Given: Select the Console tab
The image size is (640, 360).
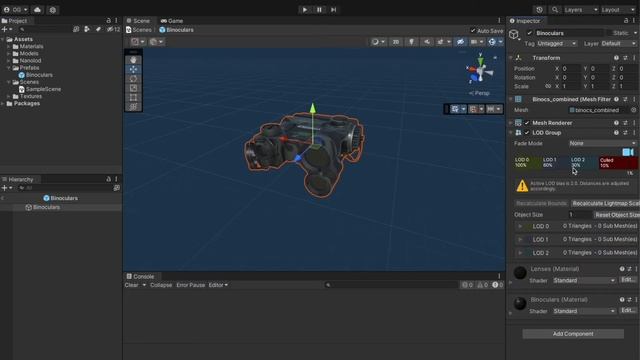Looking at the screenshot, I should pos(140,276).
